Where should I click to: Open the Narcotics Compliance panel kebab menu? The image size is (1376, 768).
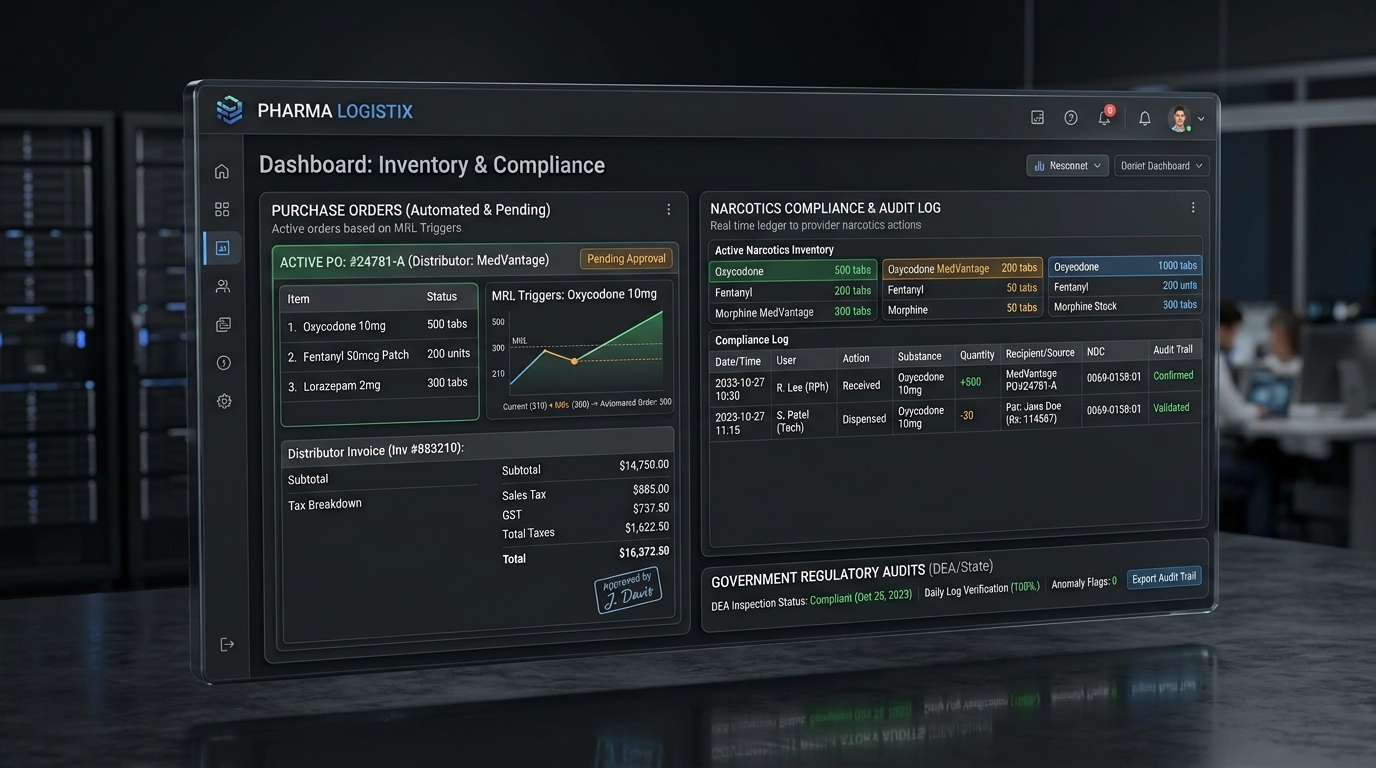[x=1193, y=207]
